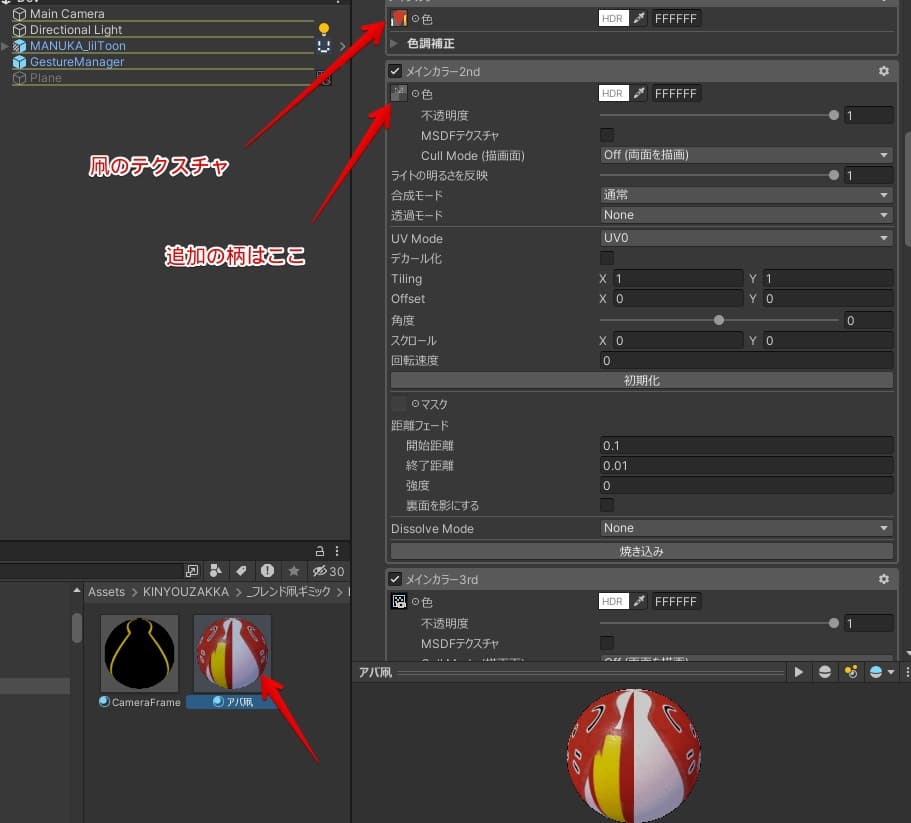Toggle MSDFテクスチャ checkbox in メインカラー3rd
The image size is (911, 823).
coord(607,643)
